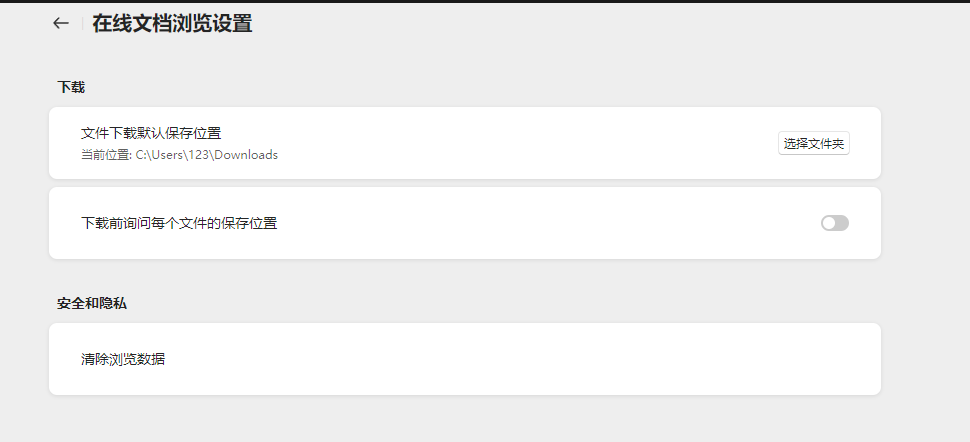The image size is (970, 442).
Task: Click the 当前位置 label text
Action: 105,155
